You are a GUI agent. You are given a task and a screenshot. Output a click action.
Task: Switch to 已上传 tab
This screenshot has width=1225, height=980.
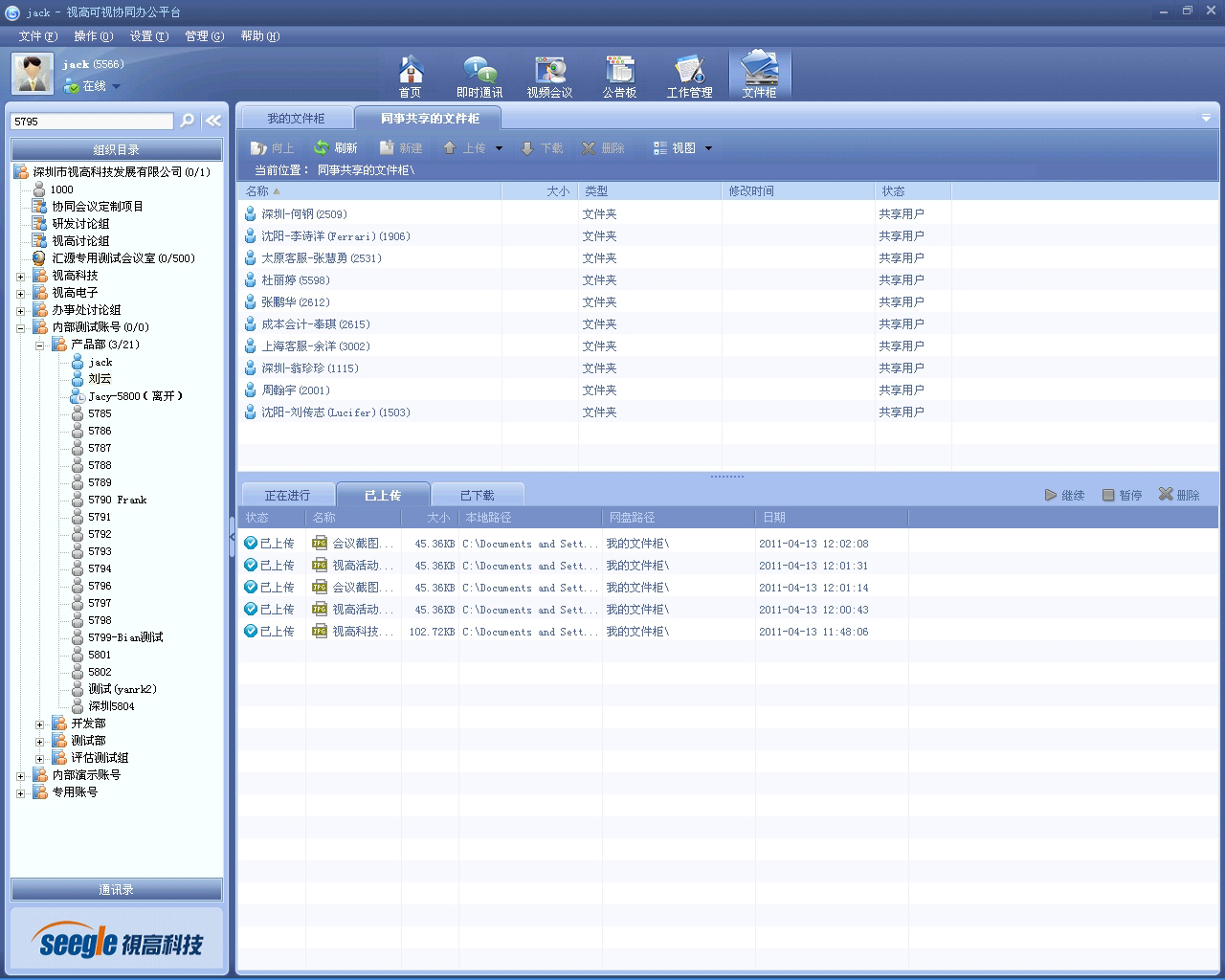(x=383, y=495)
